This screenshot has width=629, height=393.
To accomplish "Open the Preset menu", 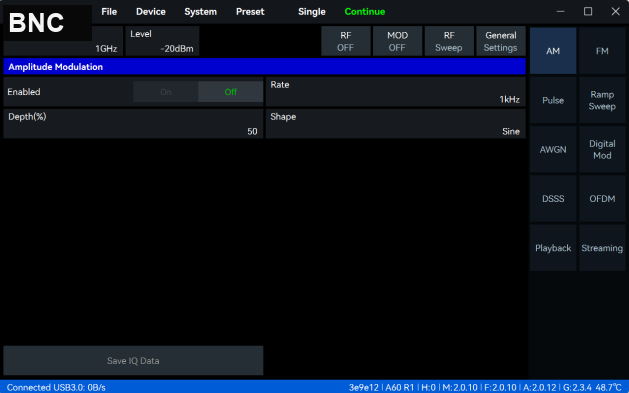I will [x=250, y=12].
